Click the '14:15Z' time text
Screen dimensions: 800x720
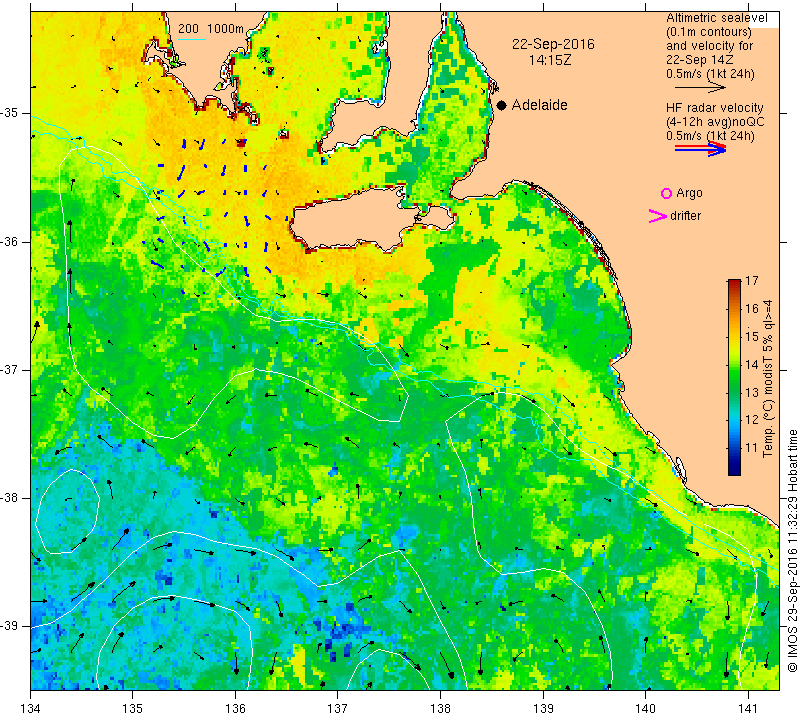[x=549, y=60]
